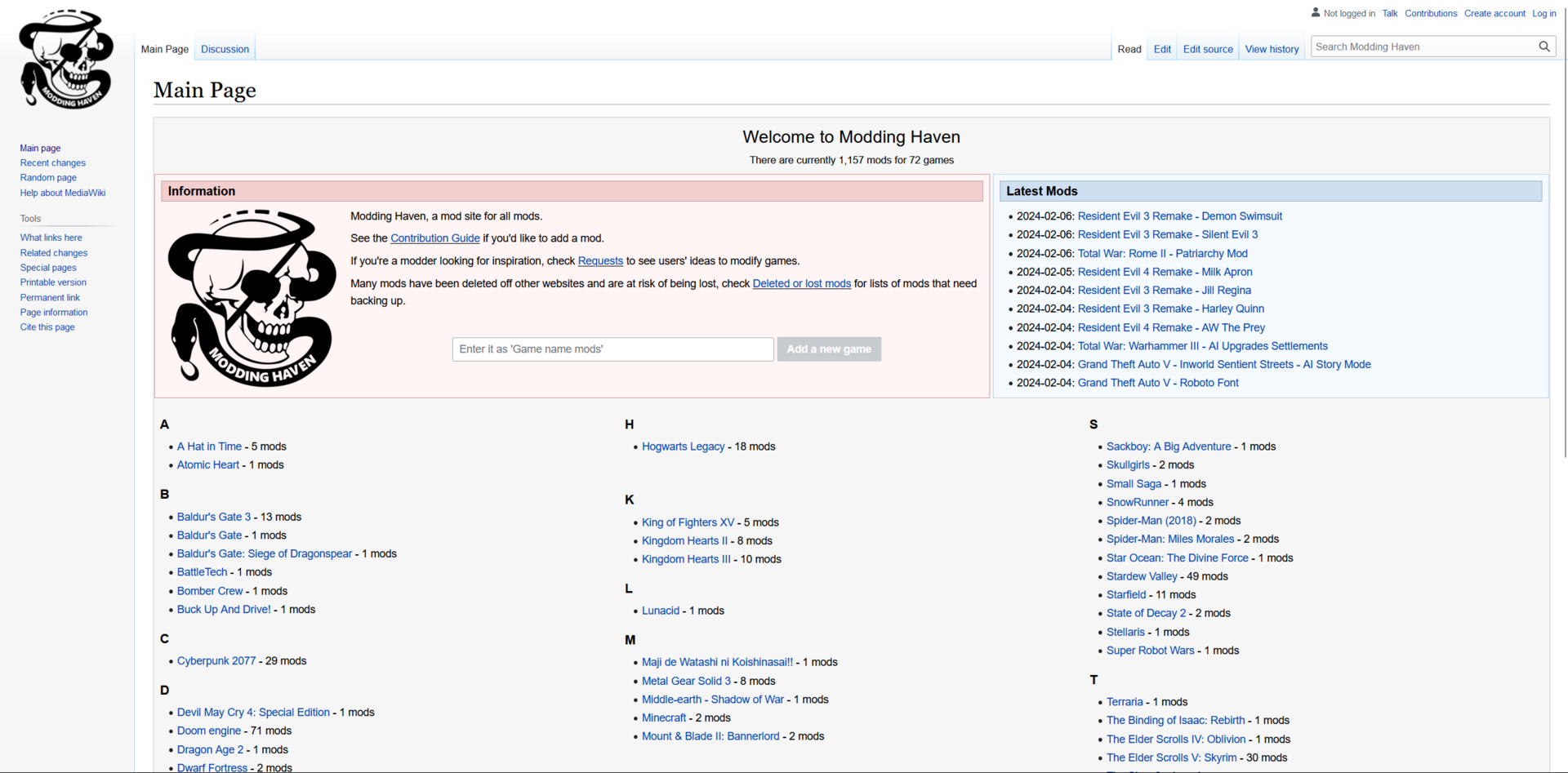Open Sackboy: A Big Adventure page
This screenshot has width=1568, height=773.
1169,446
